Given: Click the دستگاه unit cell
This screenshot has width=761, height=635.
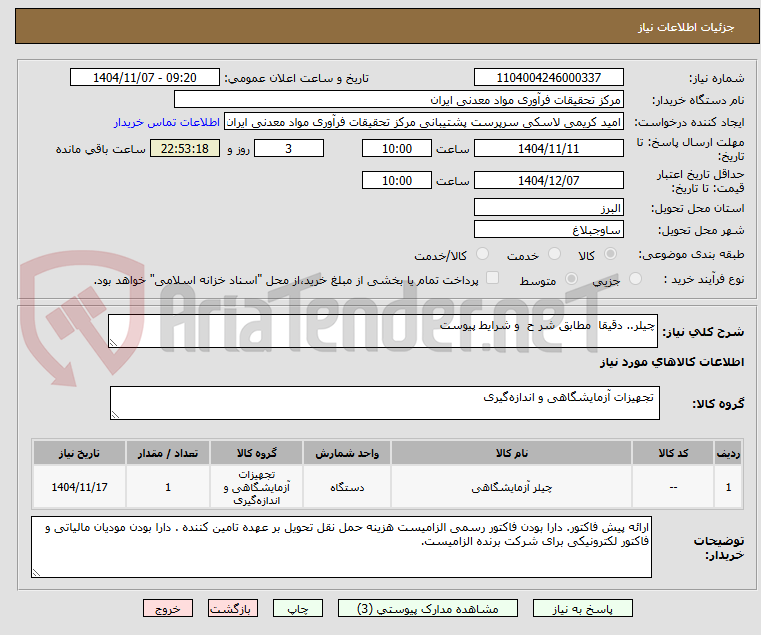Looking at the screenshot, I should coord(347,487).
